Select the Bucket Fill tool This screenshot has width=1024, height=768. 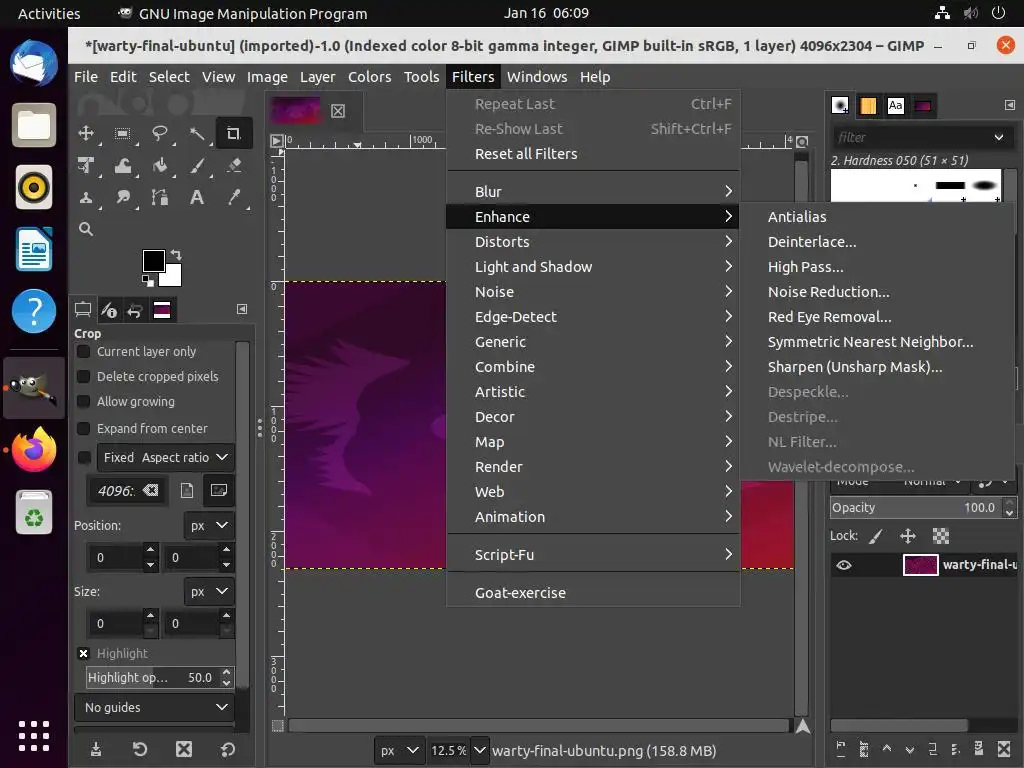tap(159, 166)
